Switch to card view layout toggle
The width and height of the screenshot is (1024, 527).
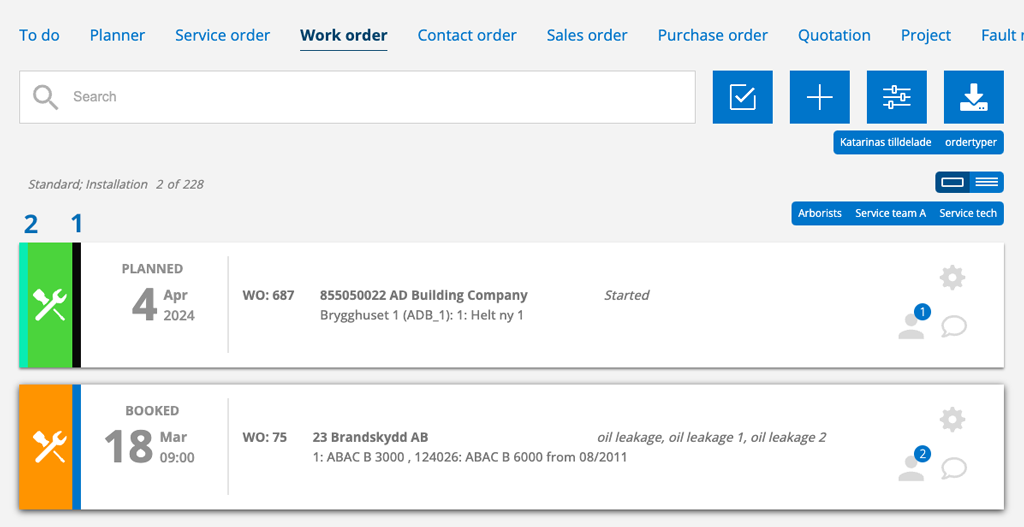953,182
